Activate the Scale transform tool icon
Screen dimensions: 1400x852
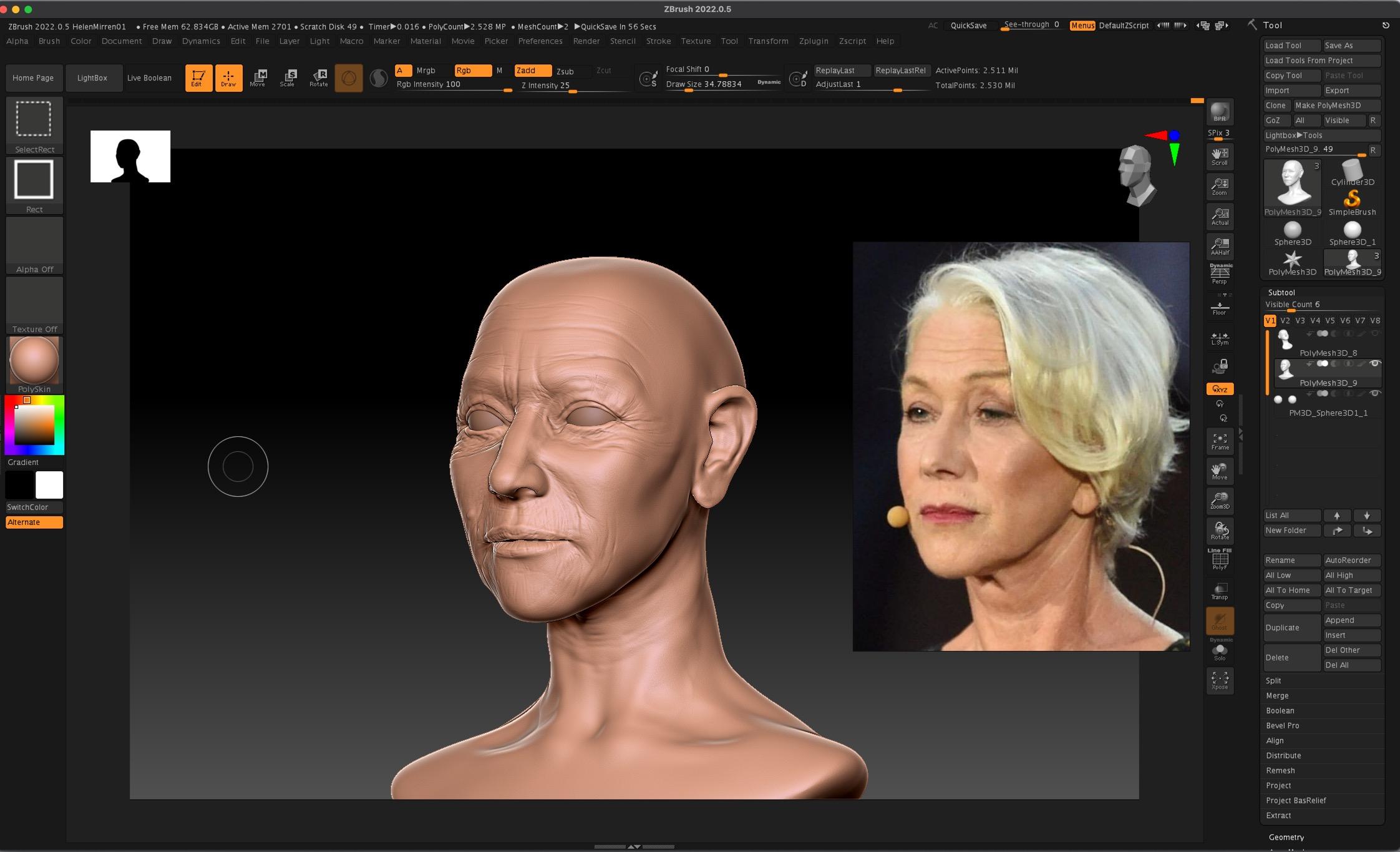[x=288, y=77]
